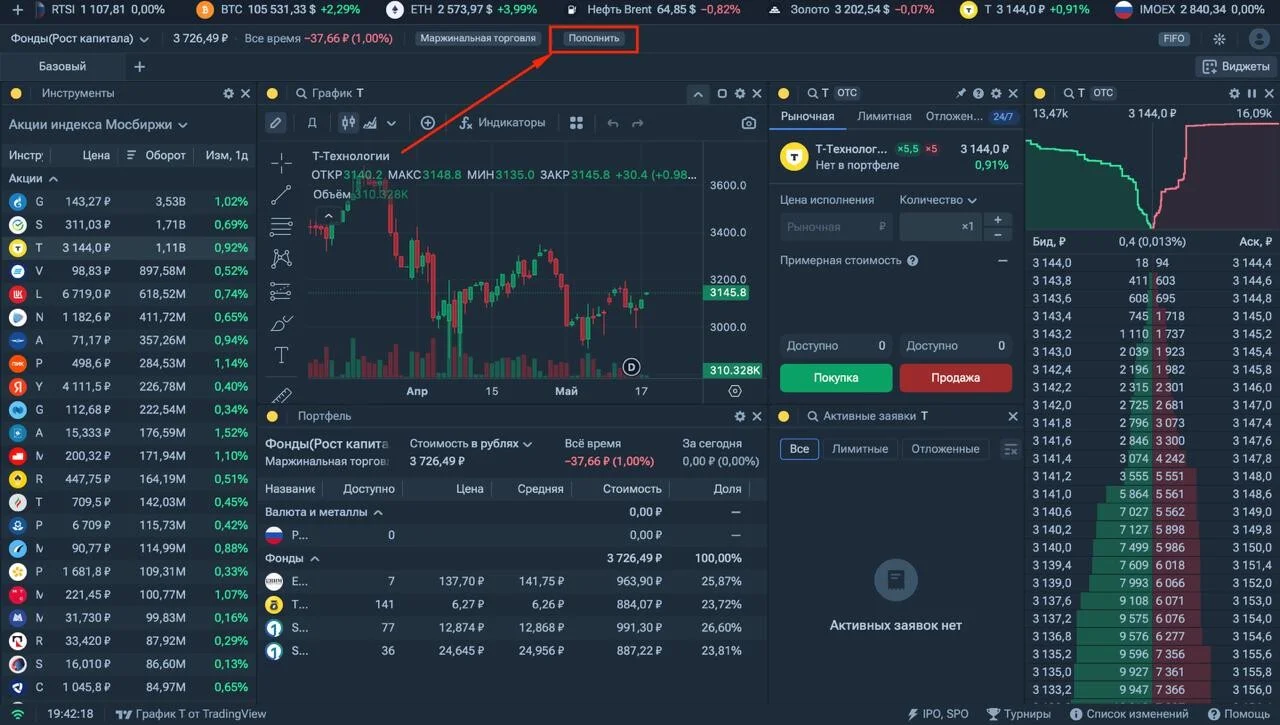Open the horizontal lines tool group

(281, 226)
